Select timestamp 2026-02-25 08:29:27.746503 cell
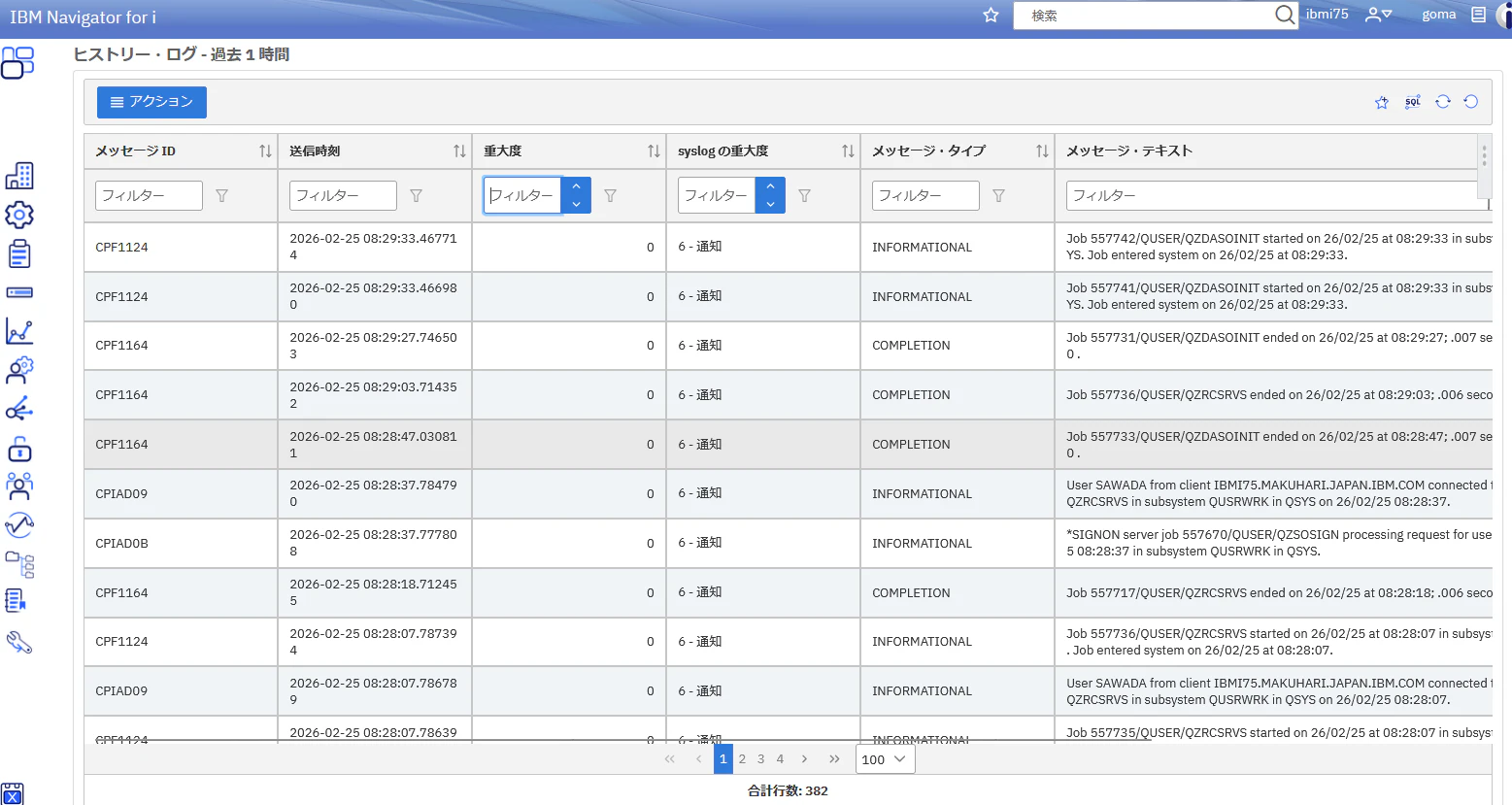 [x=374, y=346]
